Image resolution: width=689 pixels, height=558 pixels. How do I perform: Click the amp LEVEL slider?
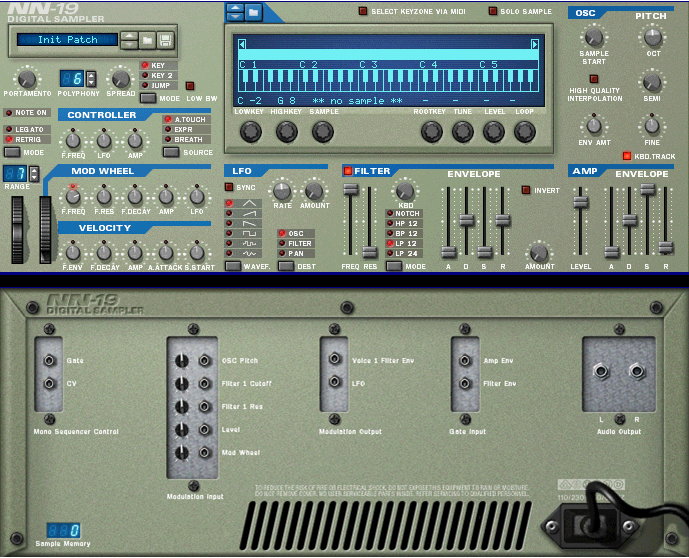point(580,202)
